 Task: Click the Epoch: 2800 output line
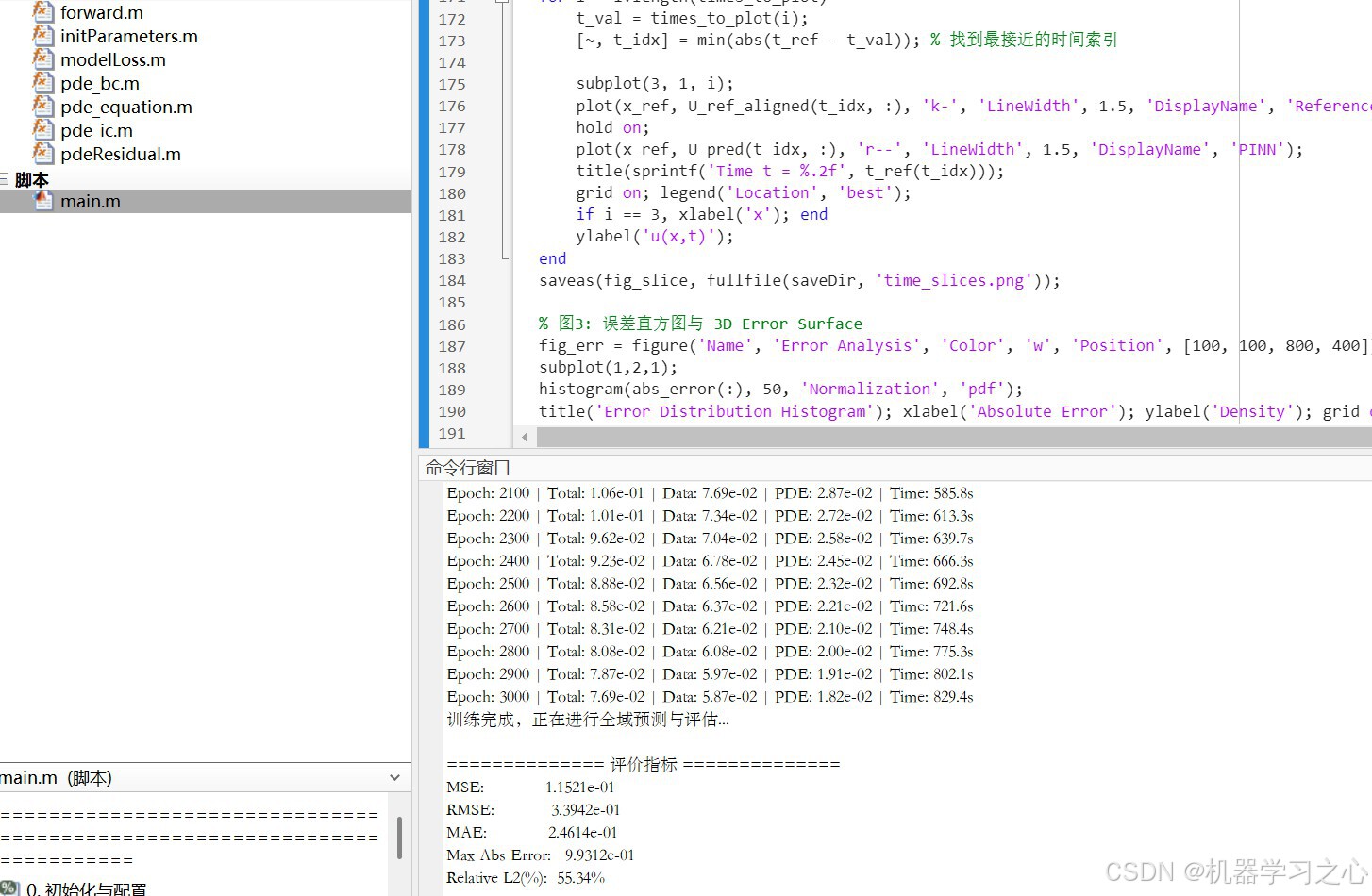pyautogui.click(x=710, y=652)
